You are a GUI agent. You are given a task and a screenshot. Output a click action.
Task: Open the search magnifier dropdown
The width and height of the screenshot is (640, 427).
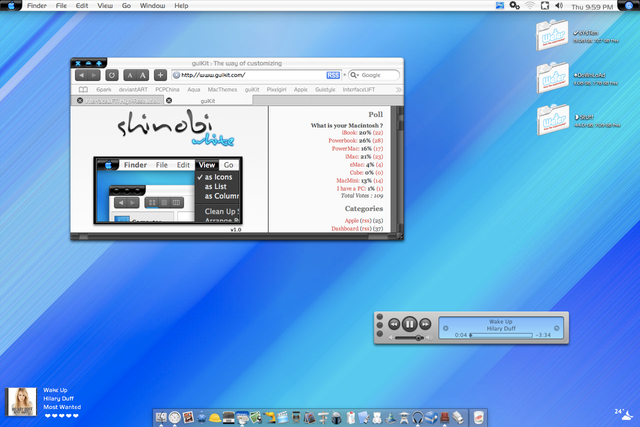[x=354, y=75]
